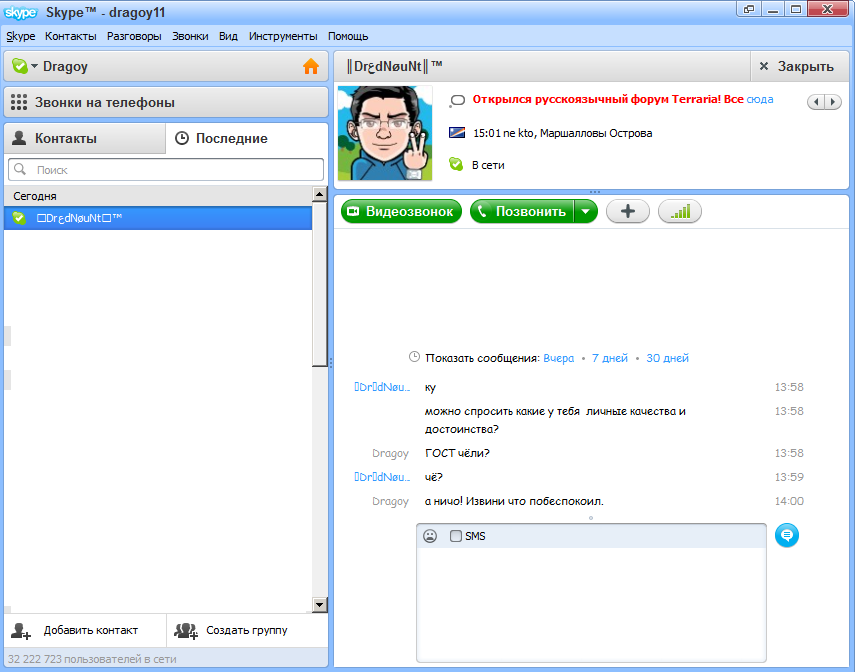The width and height of the screenshot is (855, 672).
Task: Click Добавить контакт button
Action: tap(85, 630)
